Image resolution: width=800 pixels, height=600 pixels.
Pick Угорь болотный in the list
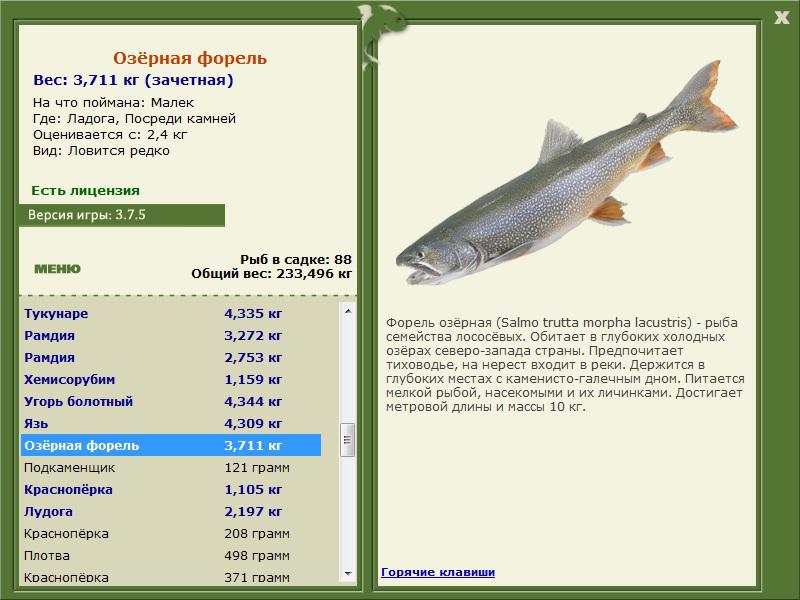[170, 402]
